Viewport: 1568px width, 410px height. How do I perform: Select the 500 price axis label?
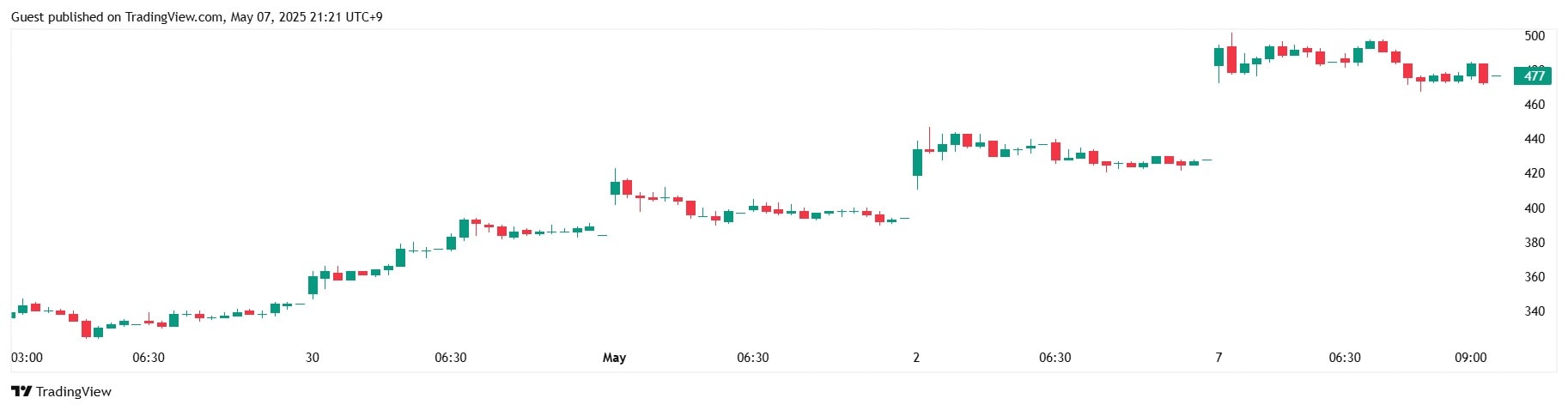(1535, 36)
